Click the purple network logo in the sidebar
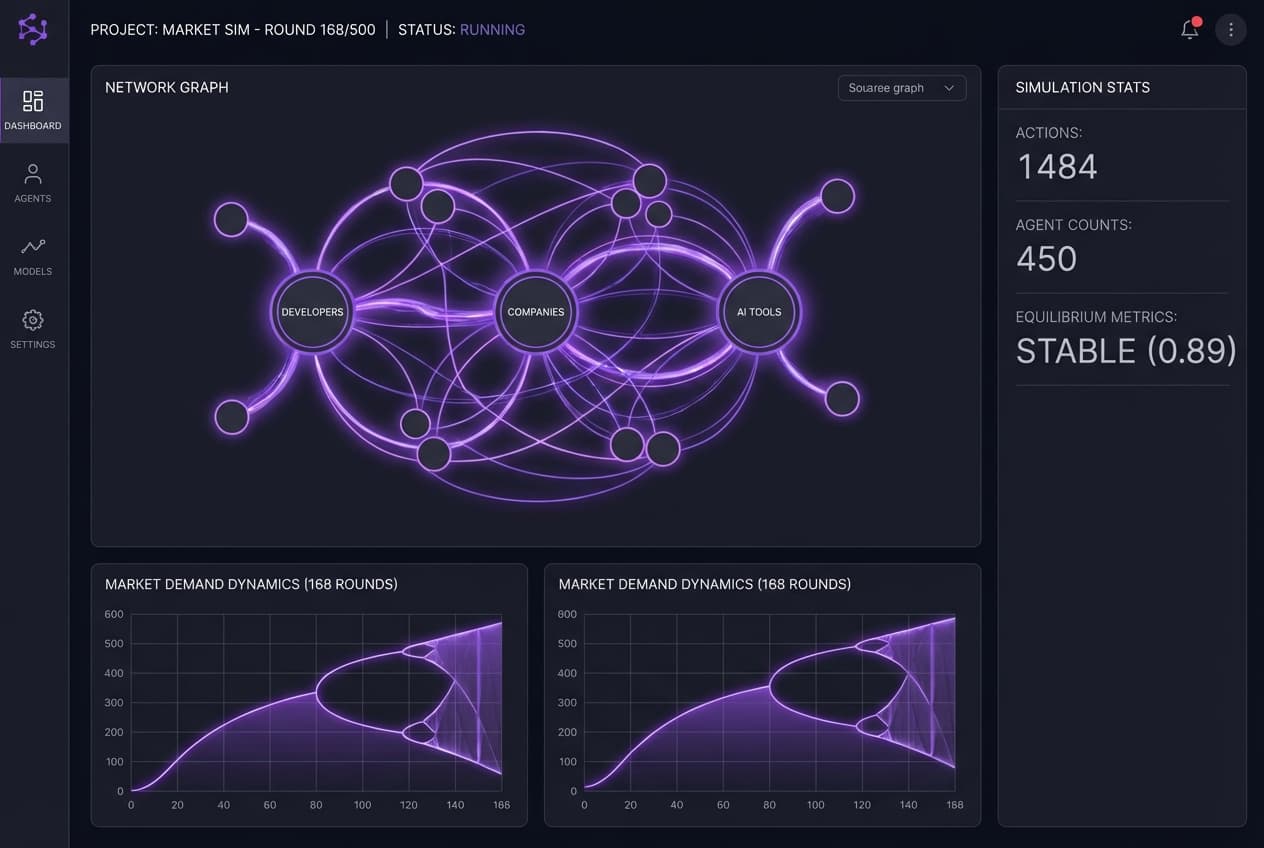Screen dimensions: 1264x848 coord(33,29)
